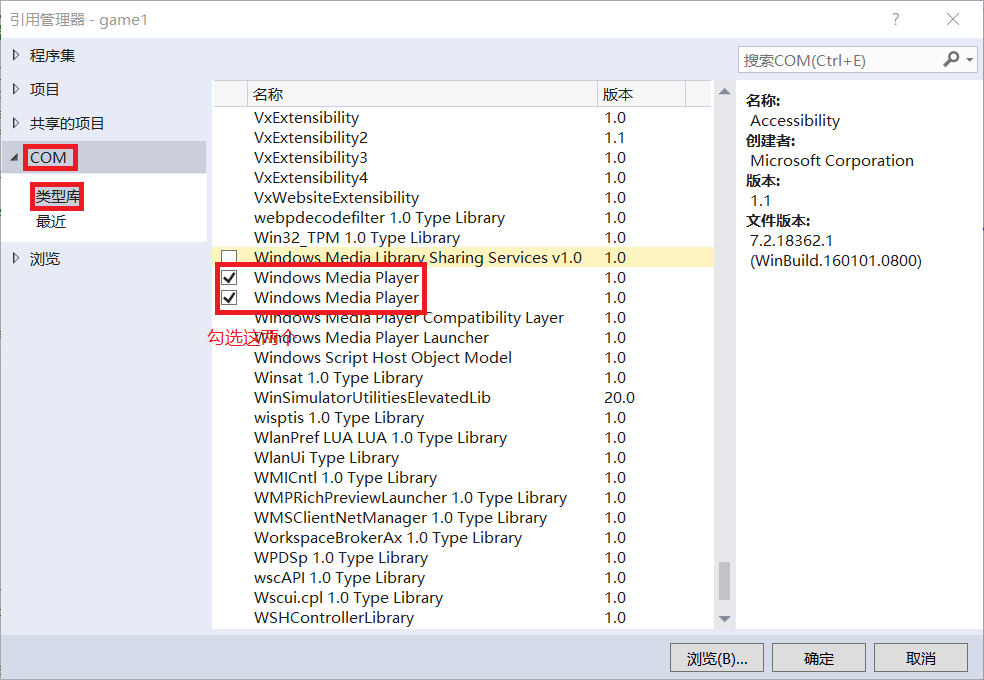Screen dimensions: 984x680
Task: Select WPDSp 1.0 Type Library row
Action: [x=463, y=558]
